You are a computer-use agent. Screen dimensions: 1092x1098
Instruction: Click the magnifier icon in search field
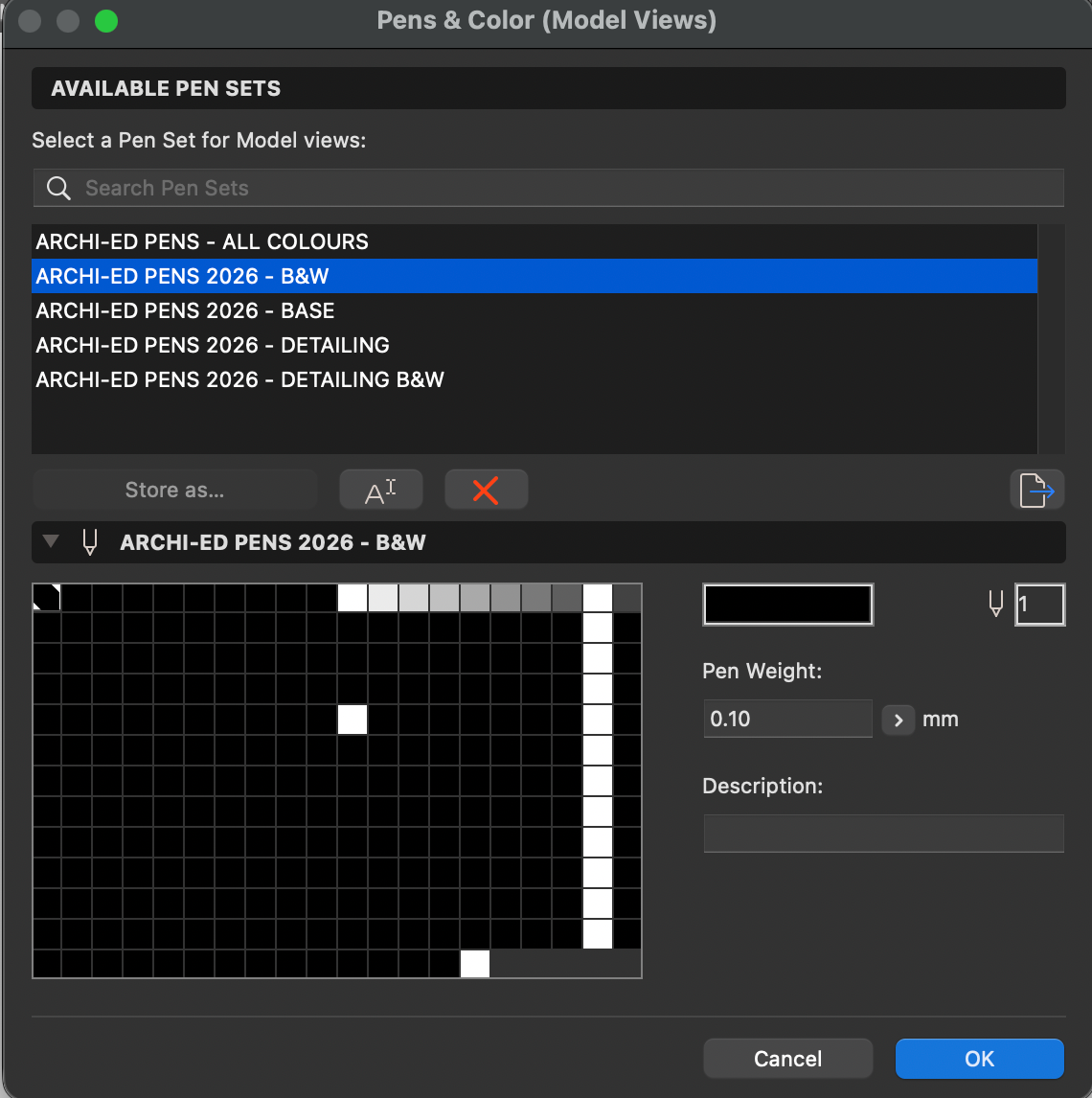coord(58,188)
